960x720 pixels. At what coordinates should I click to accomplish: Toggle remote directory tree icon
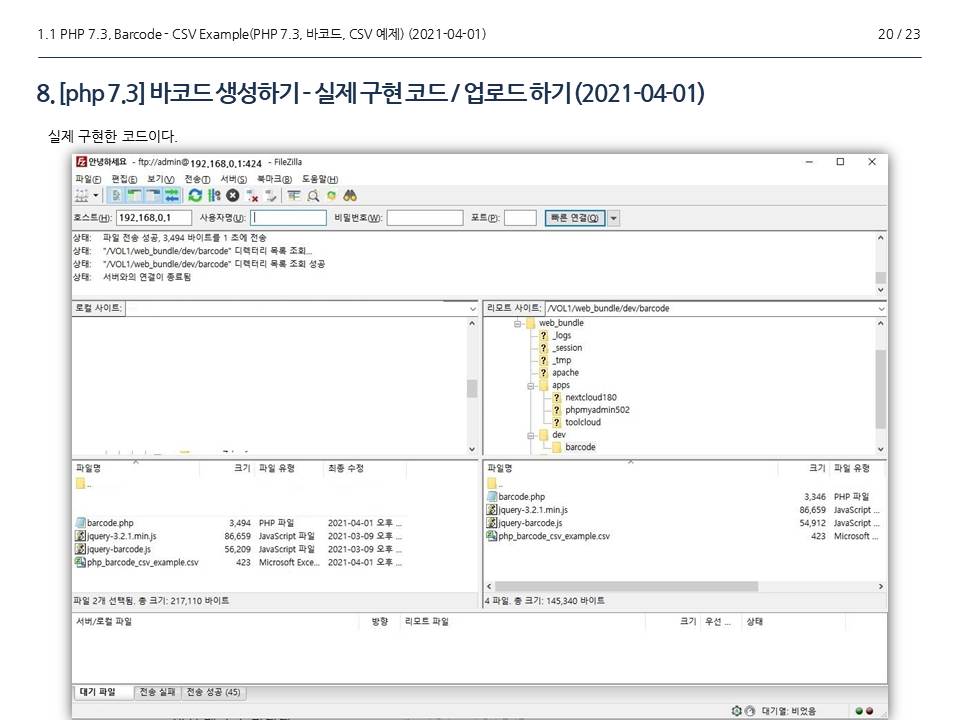[152, 196]
